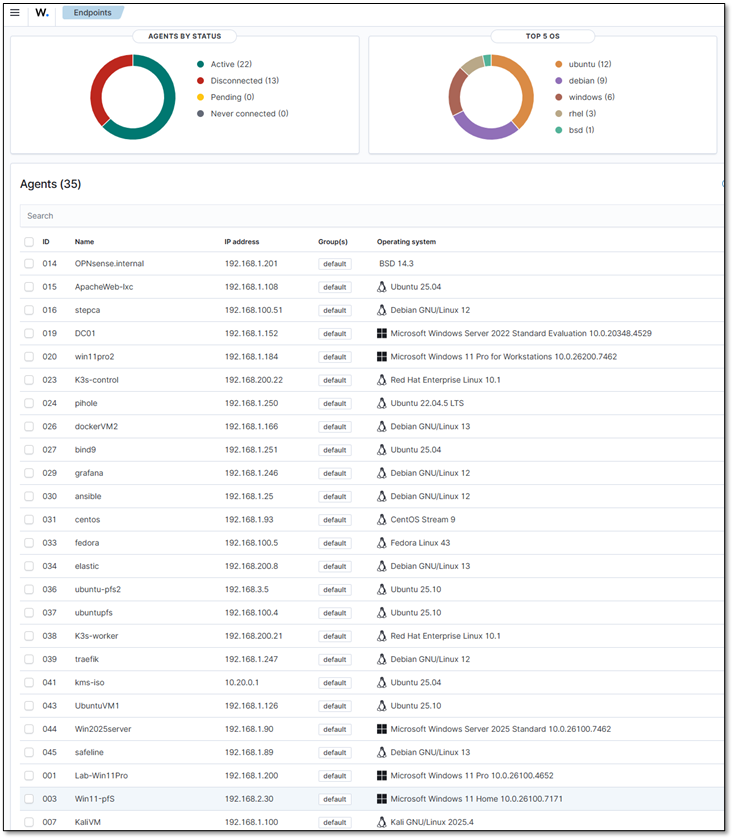This screenshot has width=734, height=840.
Task: Open the grafana agent name
Action: pos(89,474)
